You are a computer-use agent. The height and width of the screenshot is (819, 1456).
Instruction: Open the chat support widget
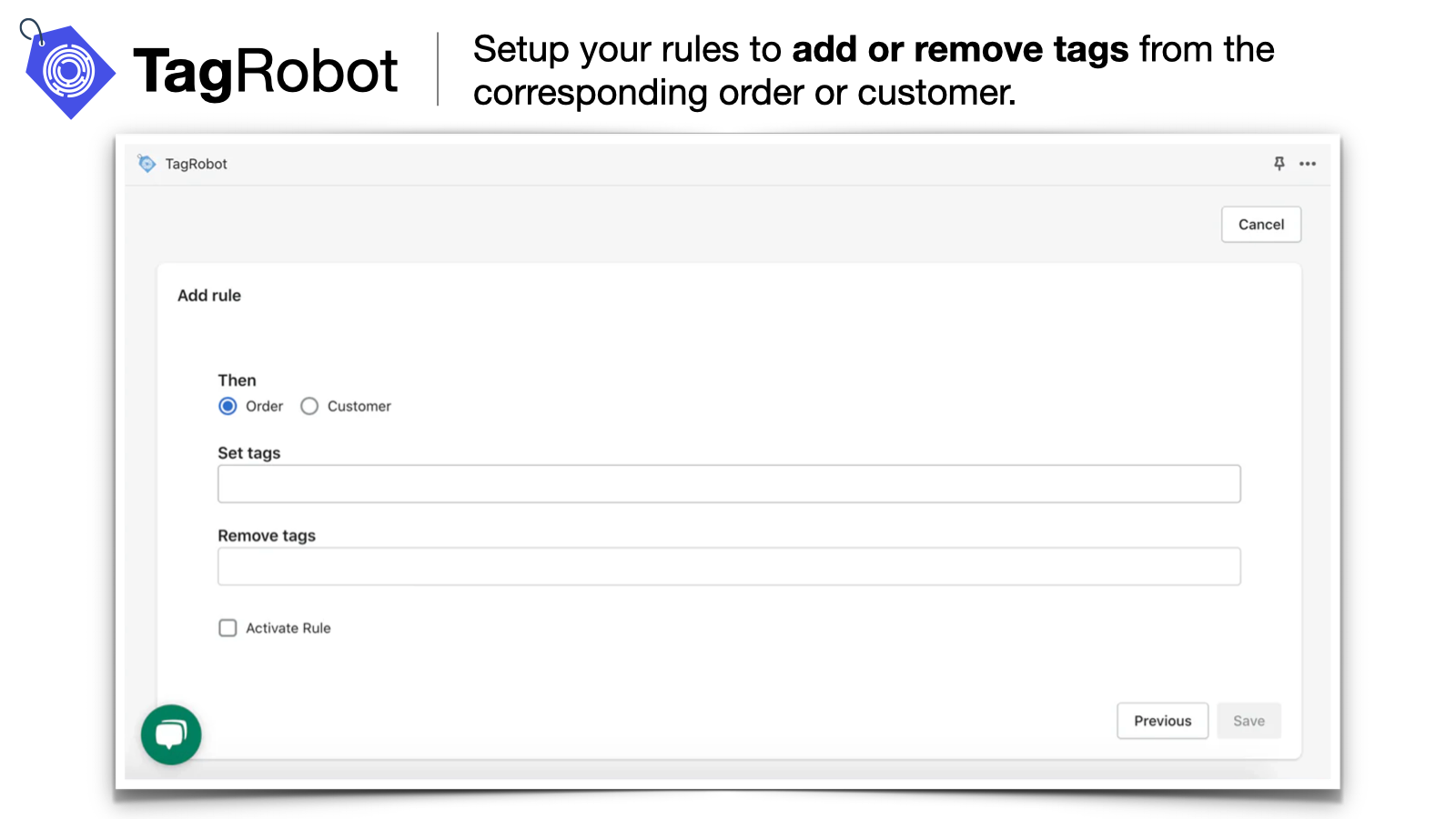[x=170, y=734]
